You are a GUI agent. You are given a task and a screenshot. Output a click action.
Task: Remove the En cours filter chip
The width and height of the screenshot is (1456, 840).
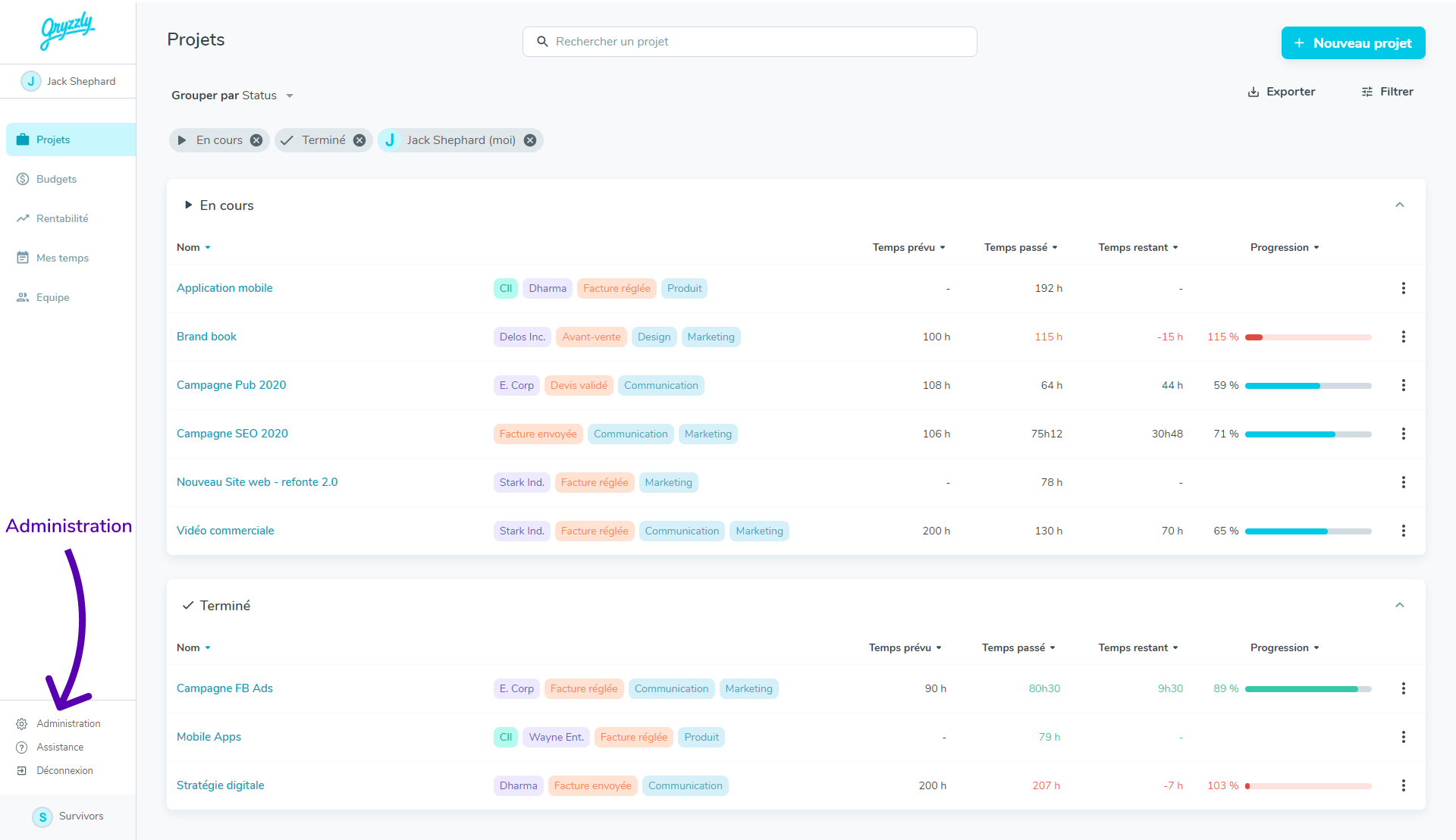coord(256,140)
